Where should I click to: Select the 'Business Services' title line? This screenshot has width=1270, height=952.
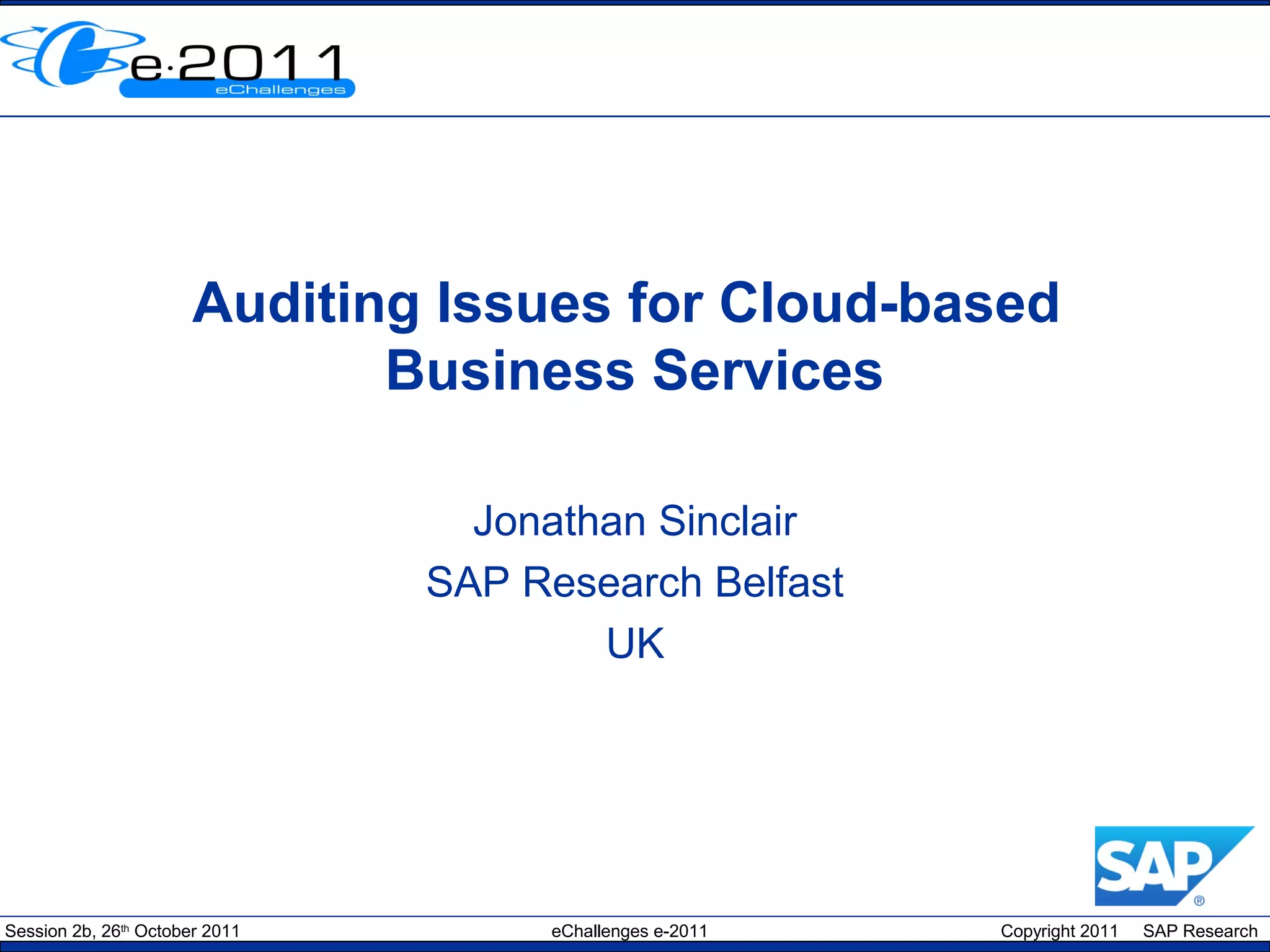tap(634, 371)
